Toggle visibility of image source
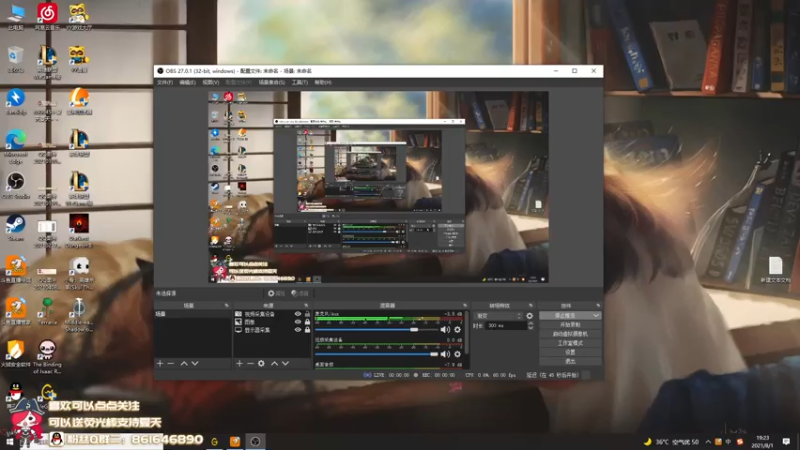The width and height of the screenshot is (800, 450). tap(298, 322)
